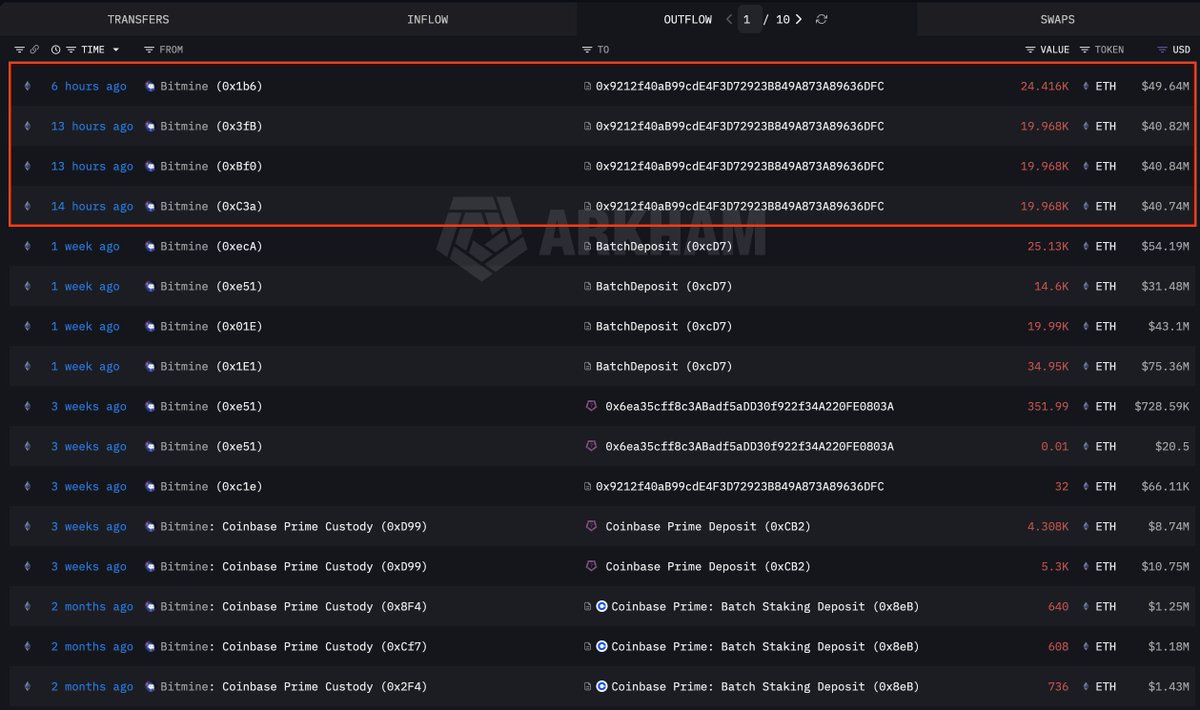Screen dimensions: 1200x710
Task: Open the SWAPS tab
Action: click(x=1058, y=19)
